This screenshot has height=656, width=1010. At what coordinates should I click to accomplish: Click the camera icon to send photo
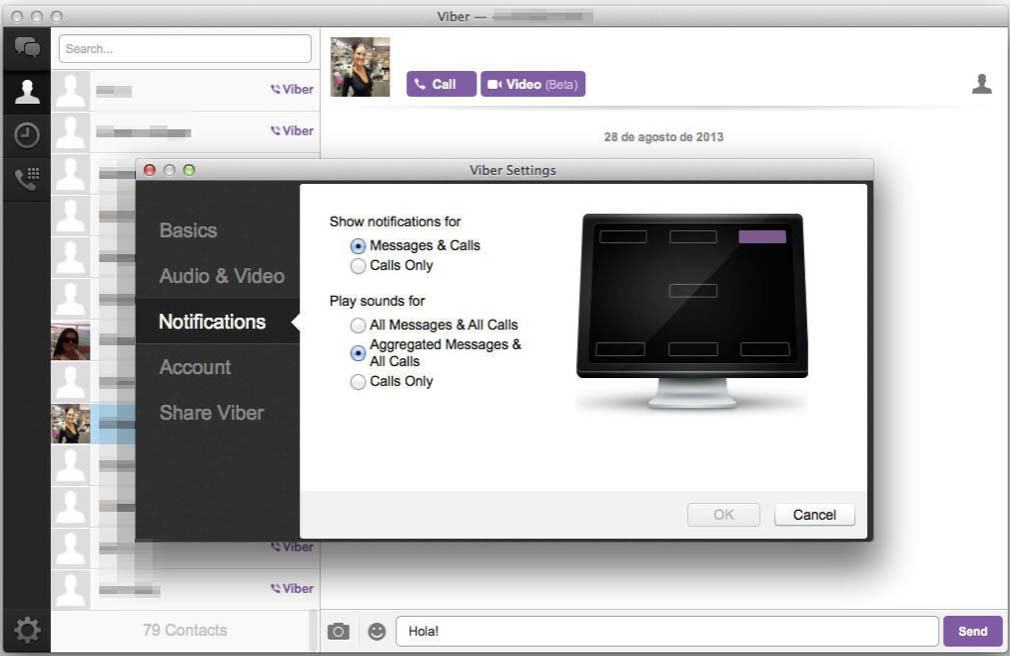tap(338, 632)
